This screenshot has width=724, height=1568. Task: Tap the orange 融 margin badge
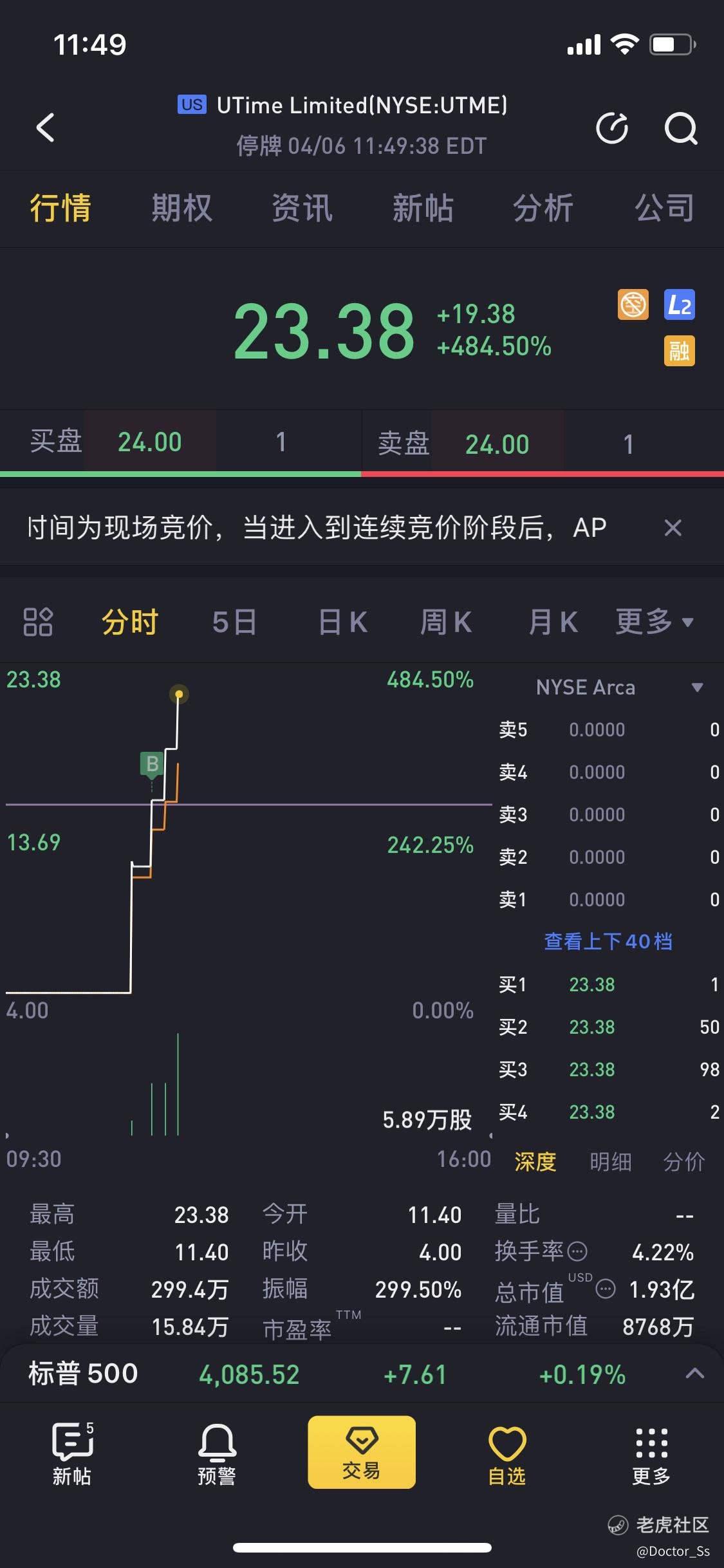(x=680, y=351)
